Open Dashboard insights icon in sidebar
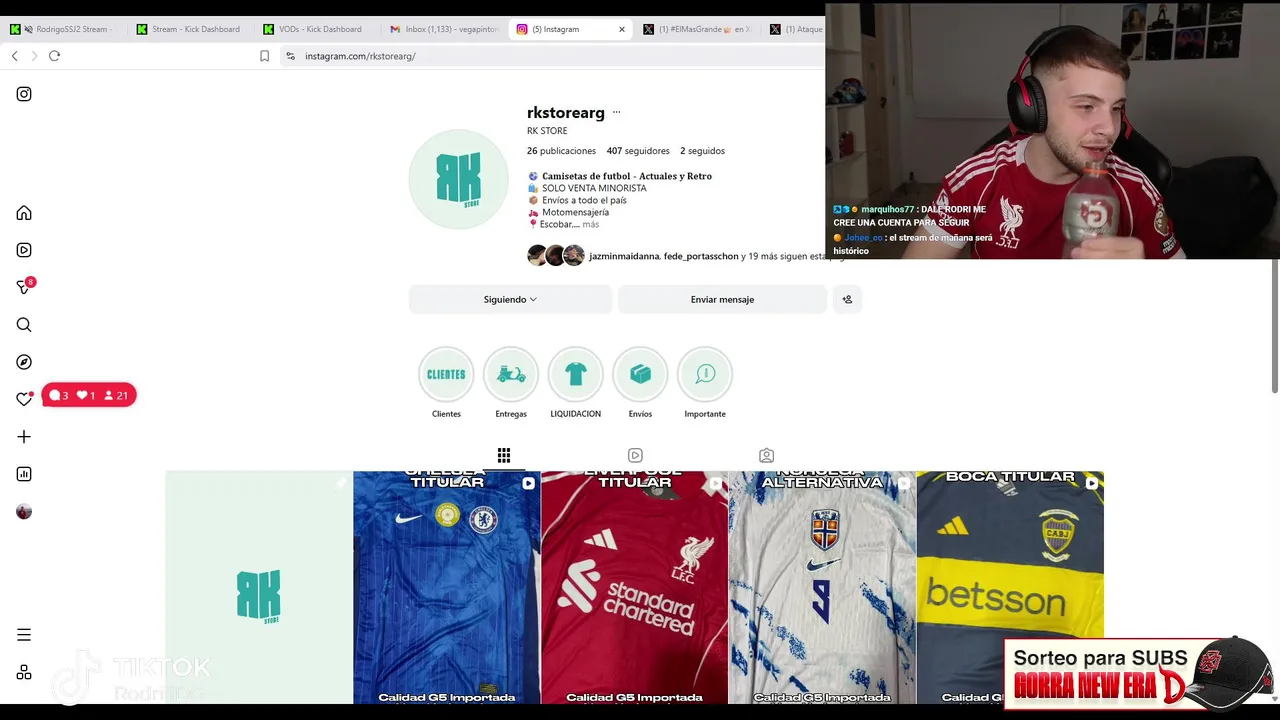The image size is (1280, 720). (x=24, y=474)
